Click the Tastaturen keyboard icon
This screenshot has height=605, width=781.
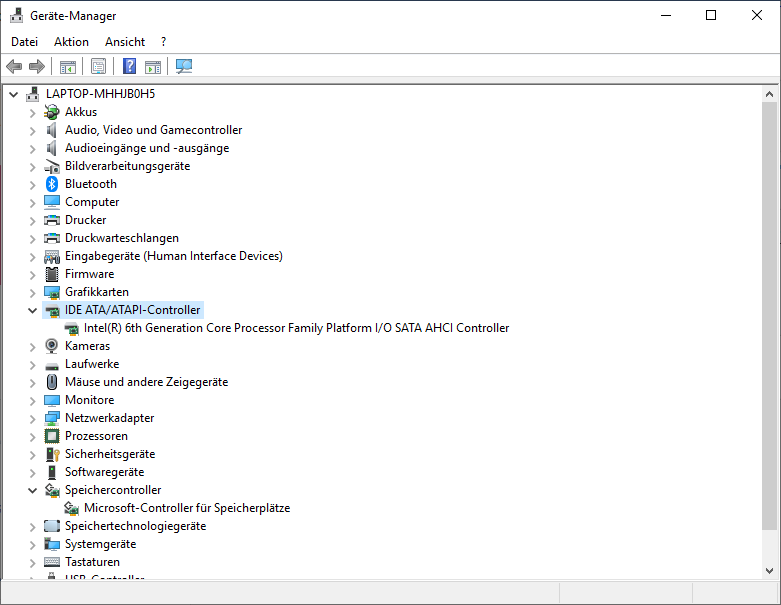[52, 562]
